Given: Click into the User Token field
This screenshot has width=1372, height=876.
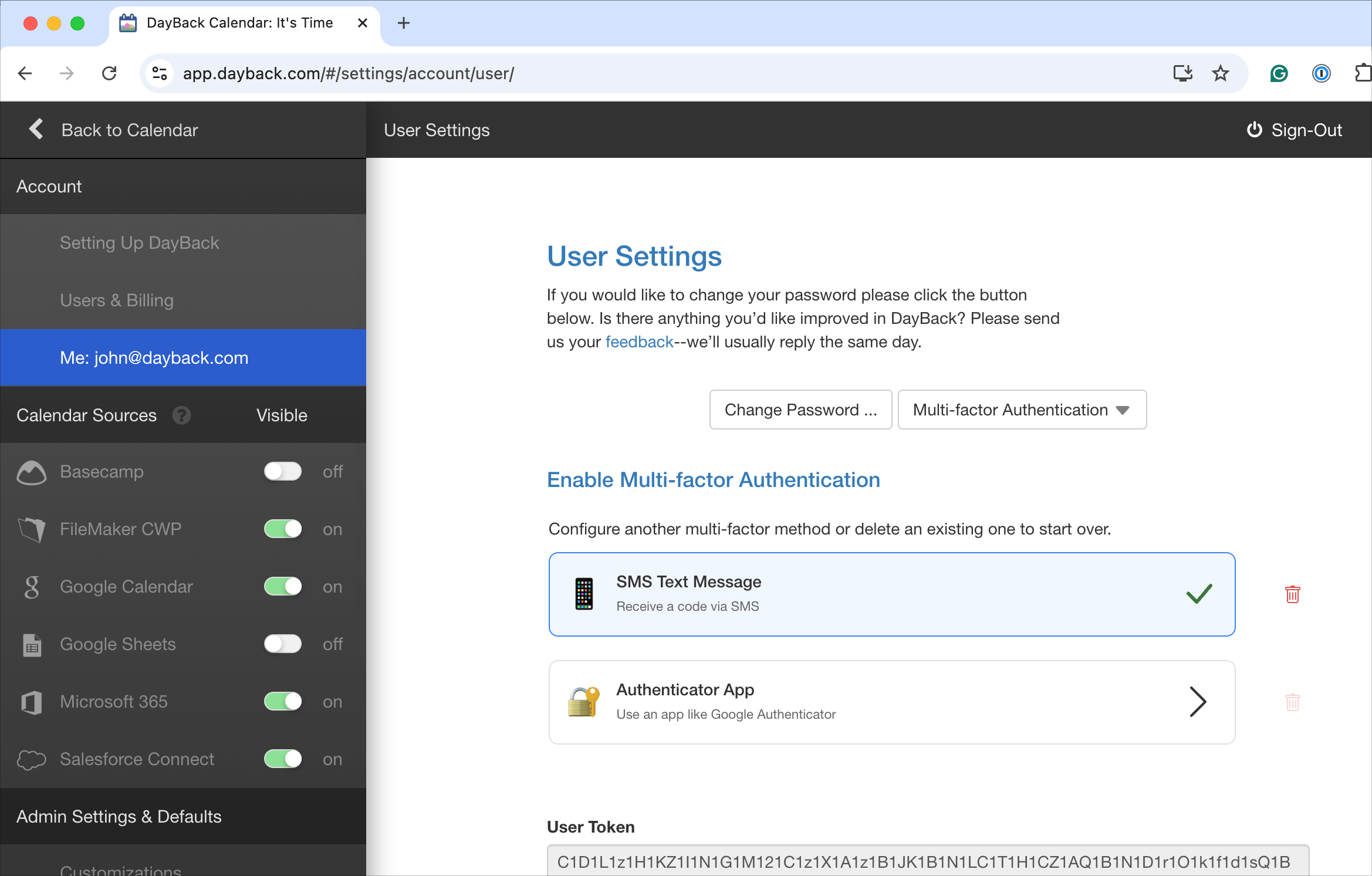Looking at the screenshot, I should tap(927, 861).
